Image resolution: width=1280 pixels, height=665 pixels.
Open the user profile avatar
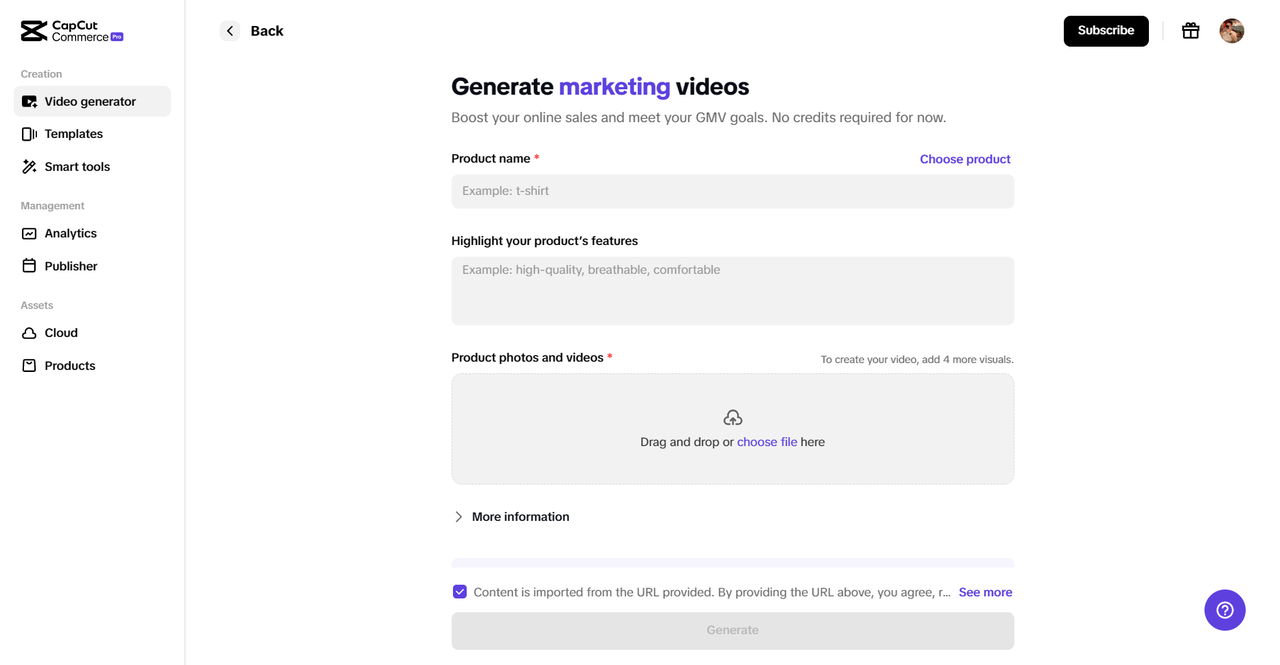click(1232, 31)
